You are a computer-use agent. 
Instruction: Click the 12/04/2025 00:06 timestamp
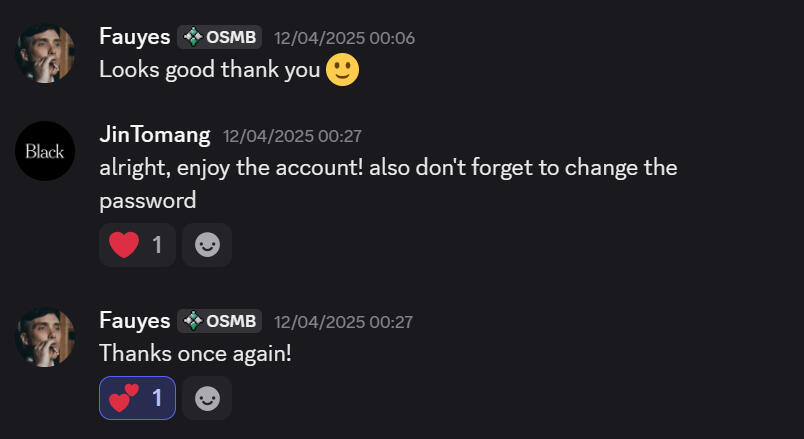[344, 38]
